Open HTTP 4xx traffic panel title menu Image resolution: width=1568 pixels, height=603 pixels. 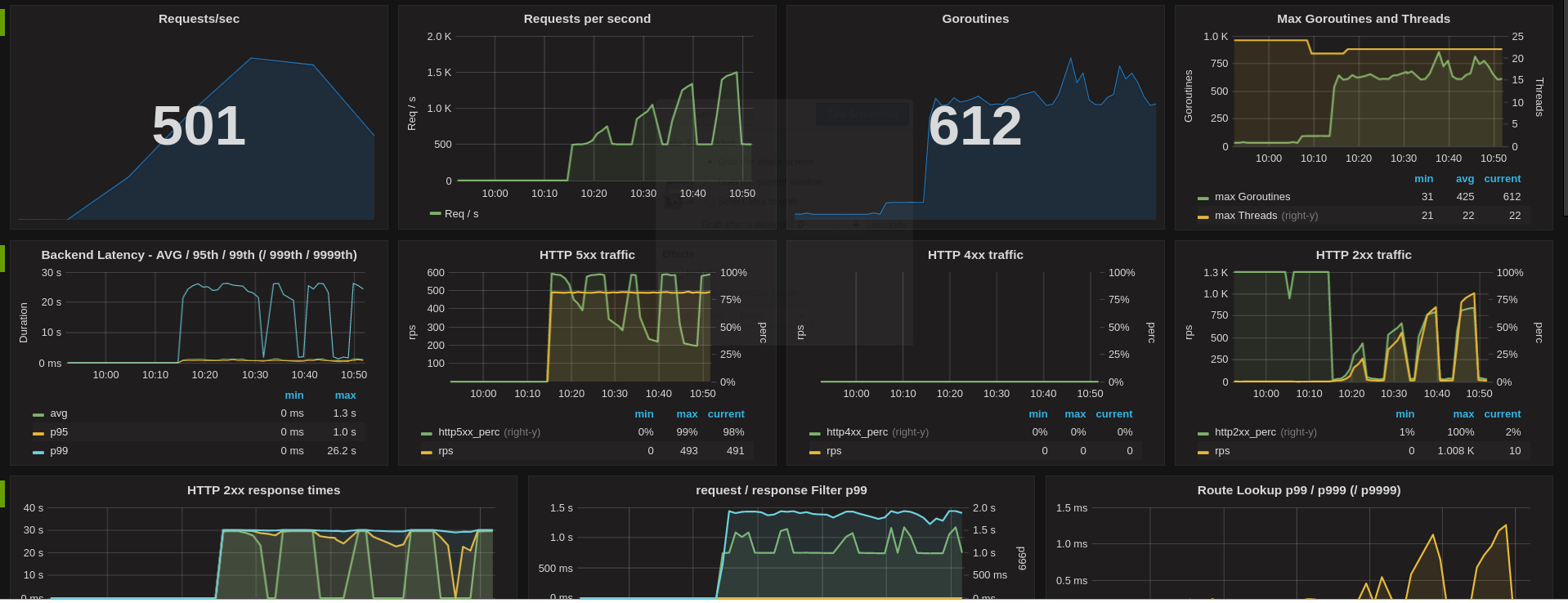point(975,255)
